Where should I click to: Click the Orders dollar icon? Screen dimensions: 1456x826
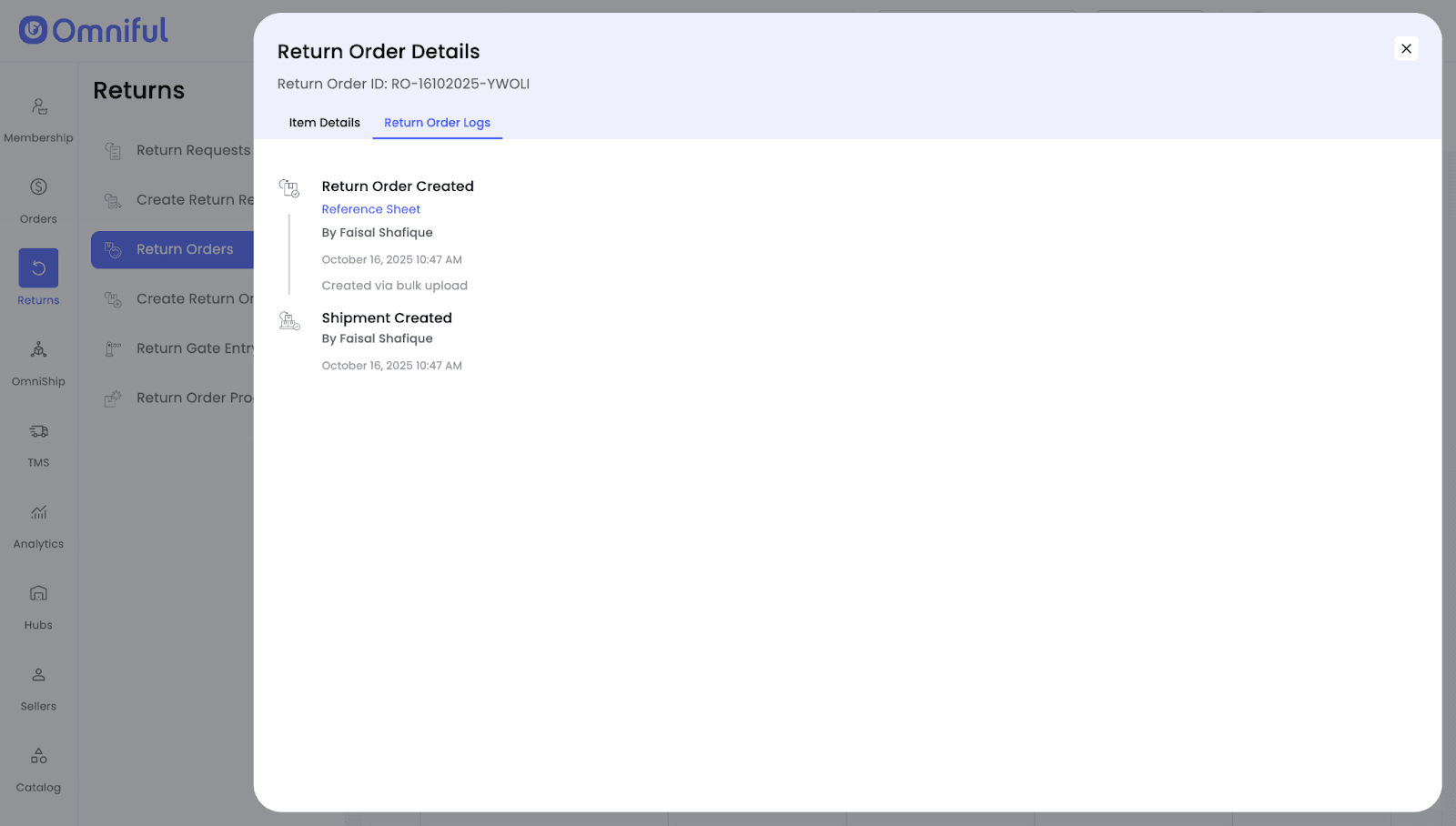[38, 187]
